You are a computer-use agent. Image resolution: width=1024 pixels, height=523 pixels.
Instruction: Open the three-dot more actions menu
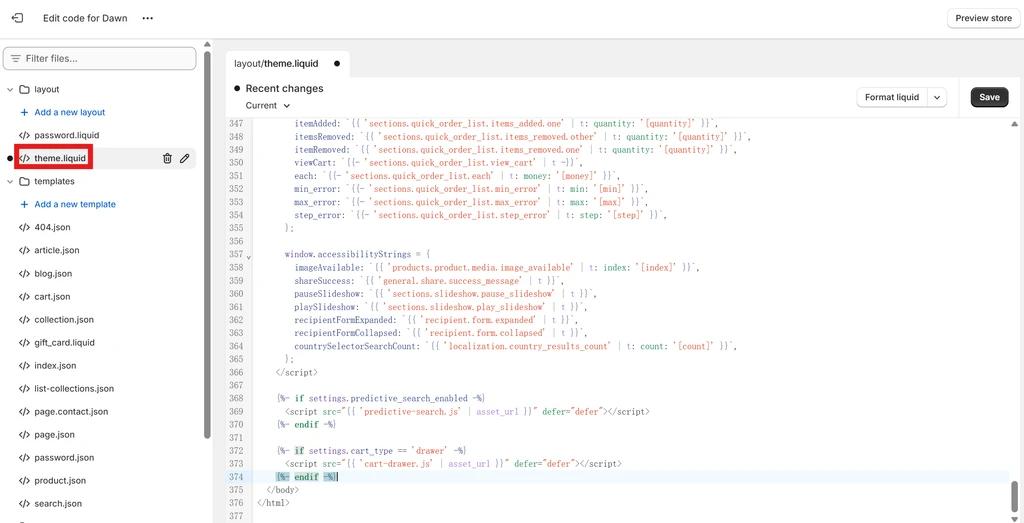coord(148,18)
